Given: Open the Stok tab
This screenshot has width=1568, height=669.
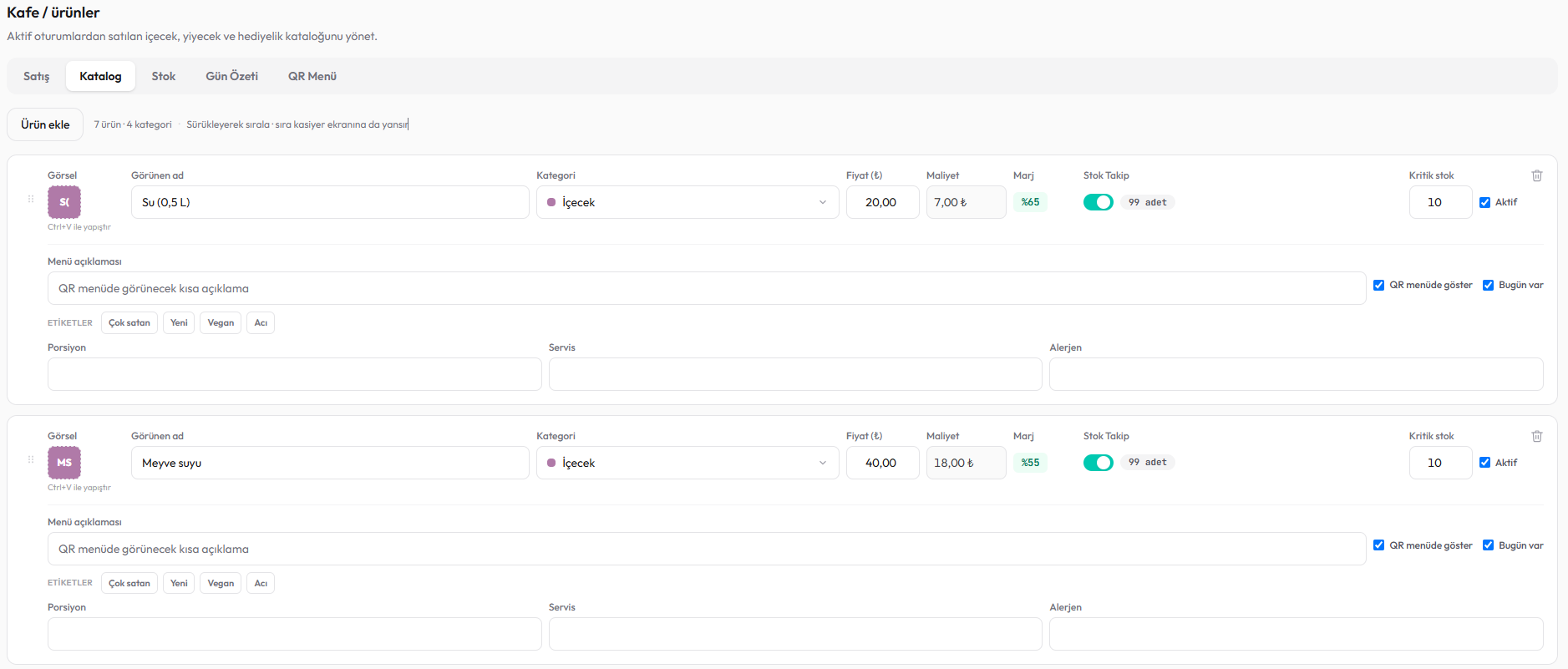Looking at the screenshot, I should click(x=164, y=76).
